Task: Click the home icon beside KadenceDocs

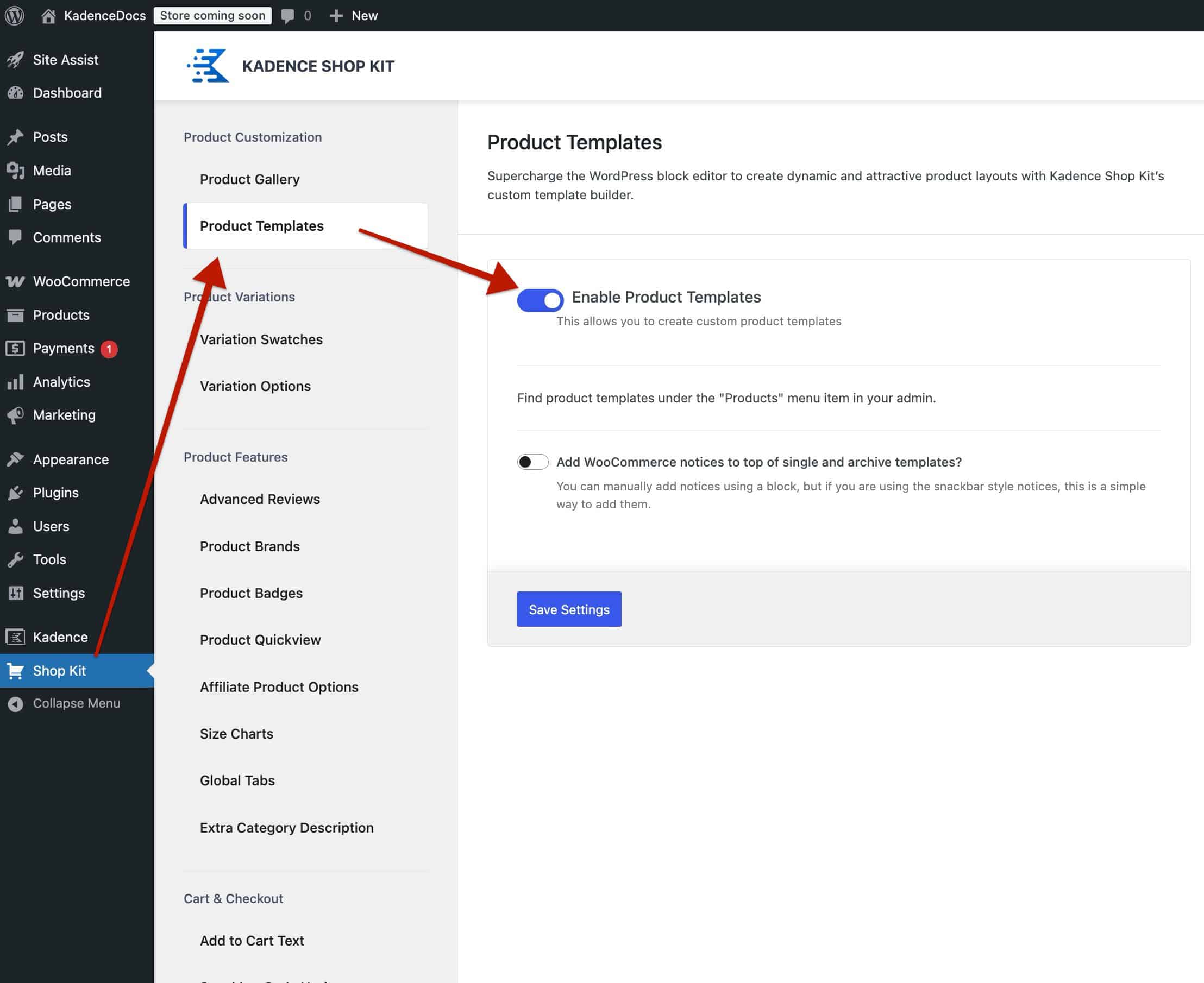Action: [x=49, y=16]
